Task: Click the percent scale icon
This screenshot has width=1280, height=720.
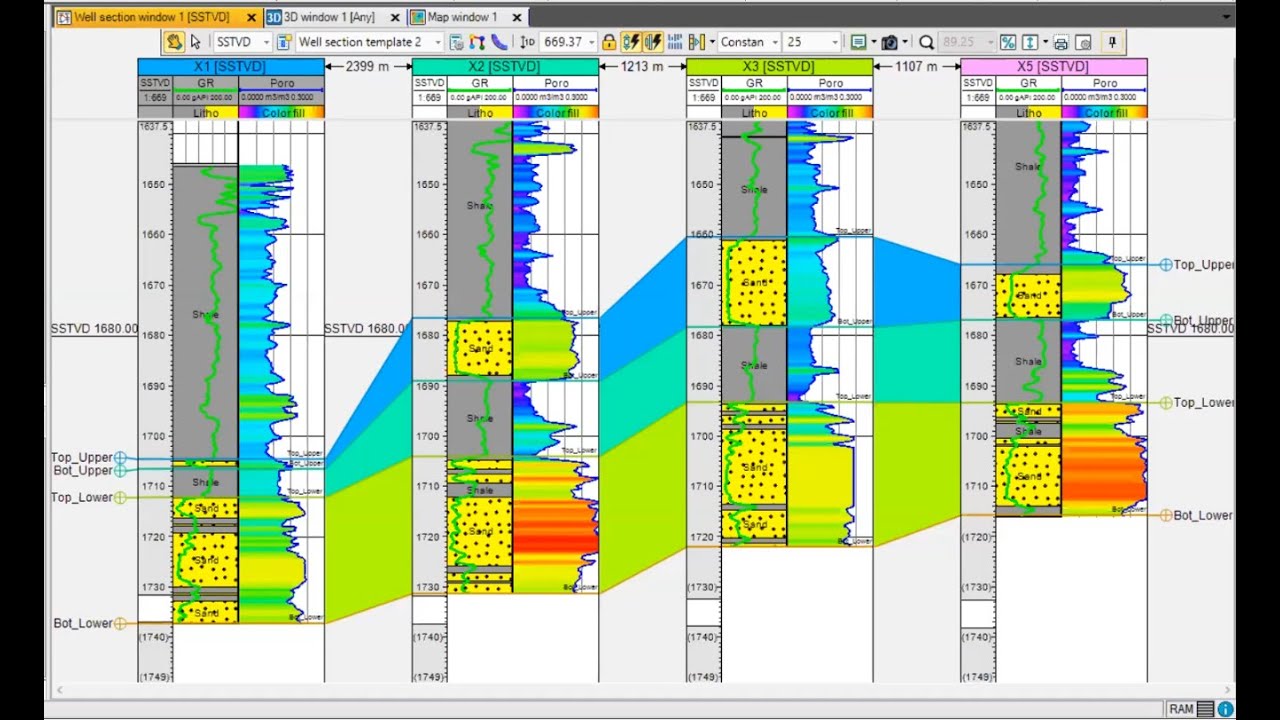Action: pyautogui.click(x=1008, y=42)
